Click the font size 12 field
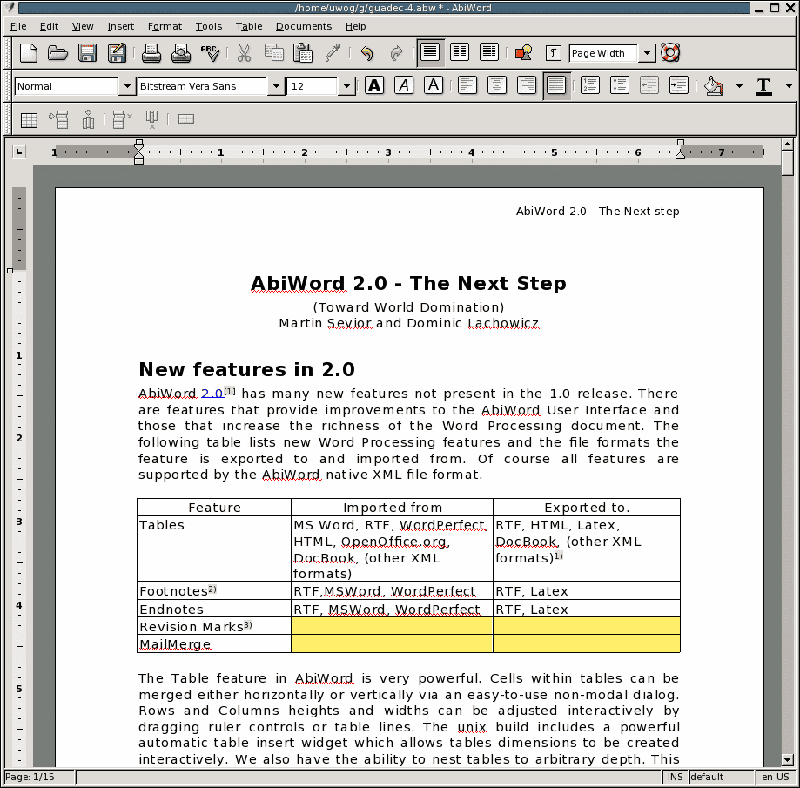Image resolution: width=800 pixels, height=788 pixels. point(312,86)
